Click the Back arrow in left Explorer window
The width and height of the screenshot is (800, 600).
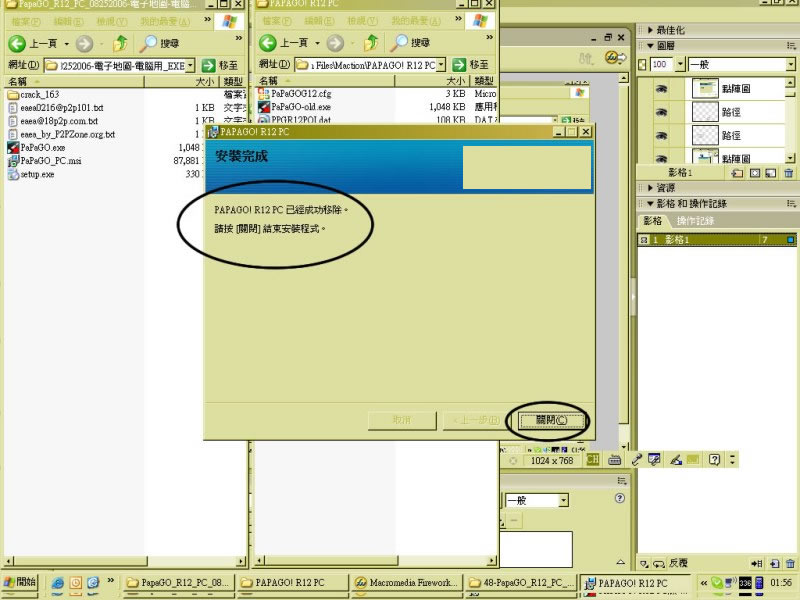(x=17, y=43)
